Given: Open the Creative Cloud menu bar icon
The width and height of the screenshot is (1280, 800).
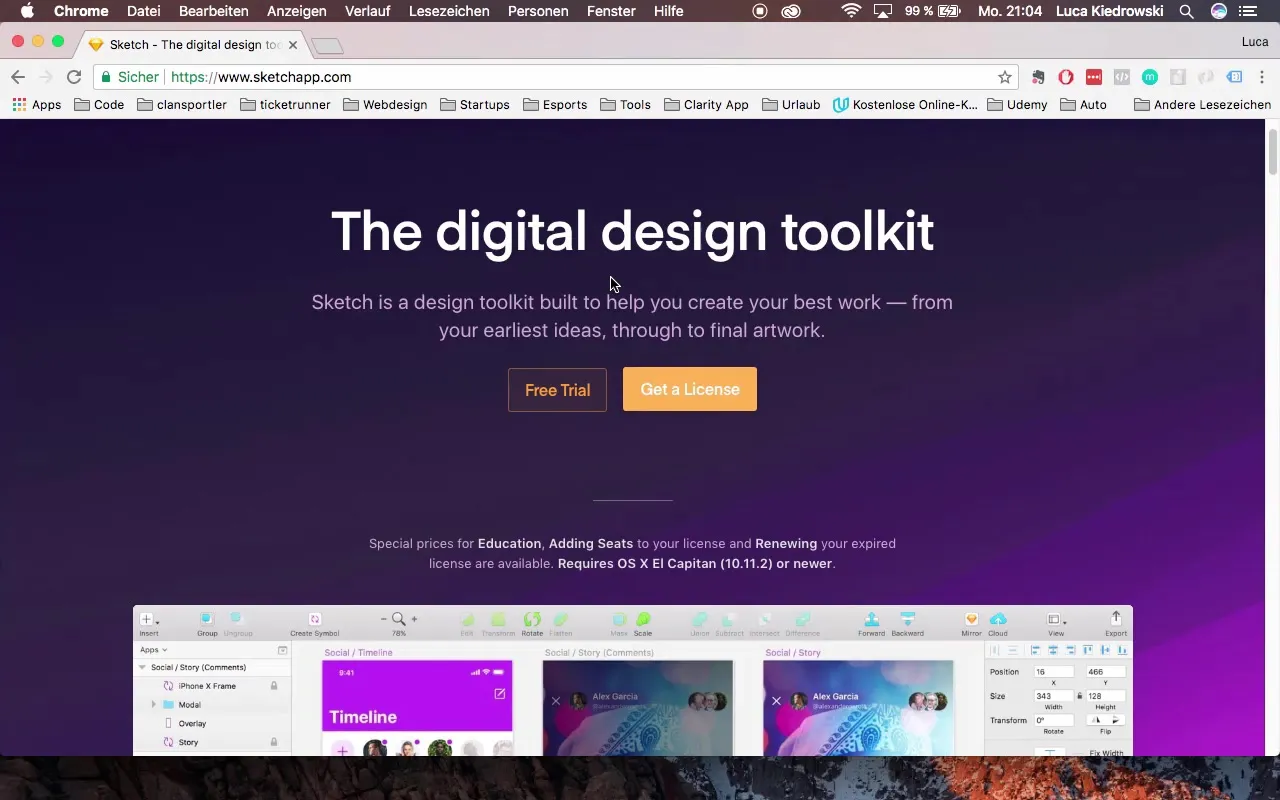Looking at the screenshot, I should [x=791, y=11].
